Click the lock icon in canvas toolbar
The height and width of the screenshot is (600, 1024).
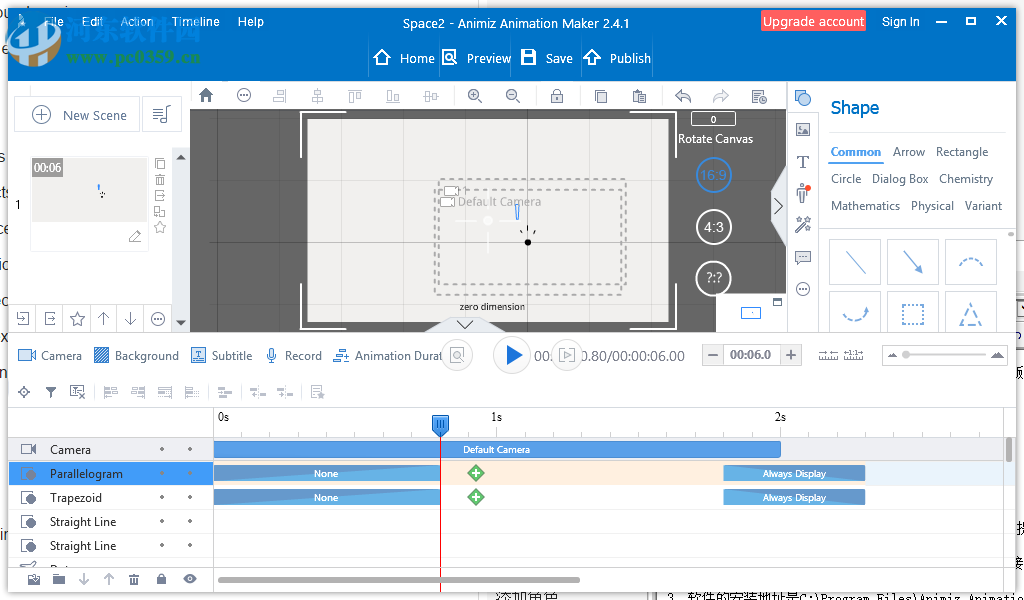coord(557,96)
